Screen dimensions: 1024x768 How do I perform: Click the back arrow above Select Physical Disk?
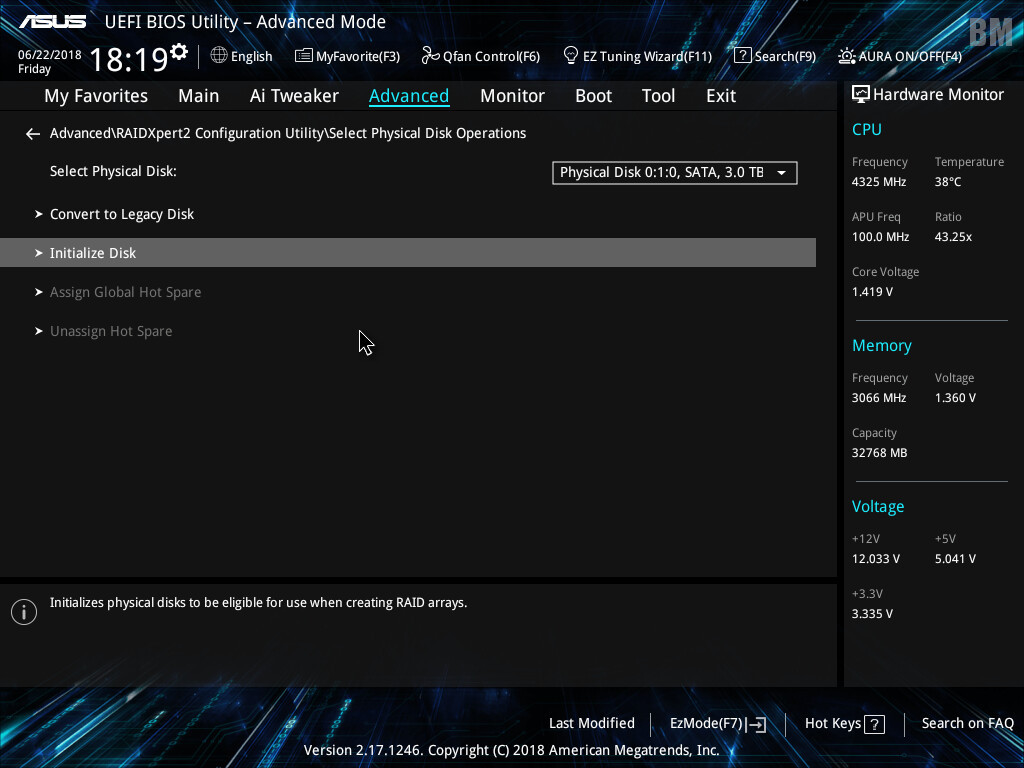32,133
